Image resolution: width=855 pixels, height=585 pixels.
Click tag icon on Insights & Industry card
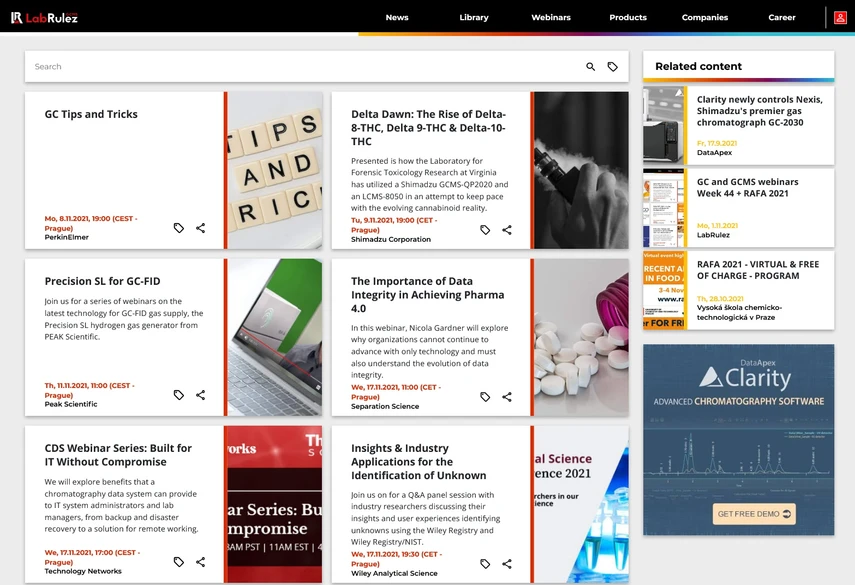click(485, 564)
